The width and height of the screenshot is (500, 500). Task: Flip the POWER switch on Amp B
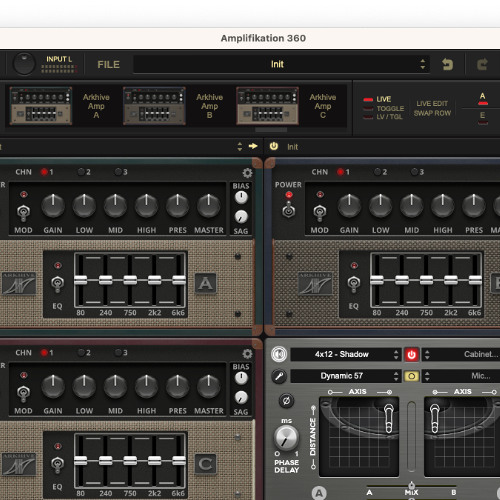[x=288, y=210]
